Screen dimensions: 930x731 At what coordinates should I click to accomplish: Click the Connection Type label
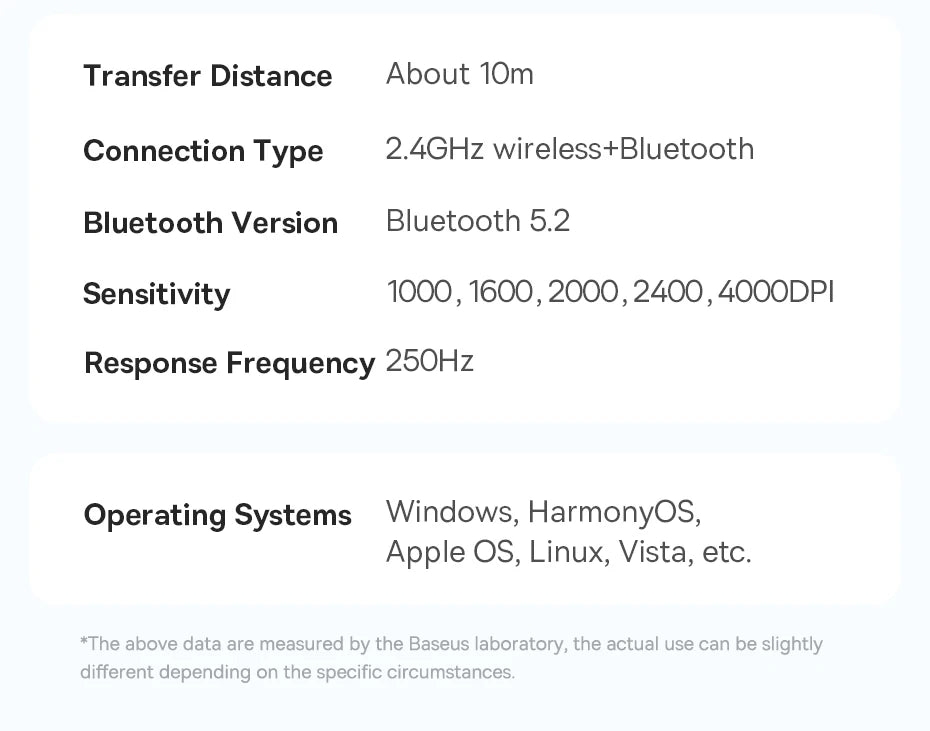point(203,151)
